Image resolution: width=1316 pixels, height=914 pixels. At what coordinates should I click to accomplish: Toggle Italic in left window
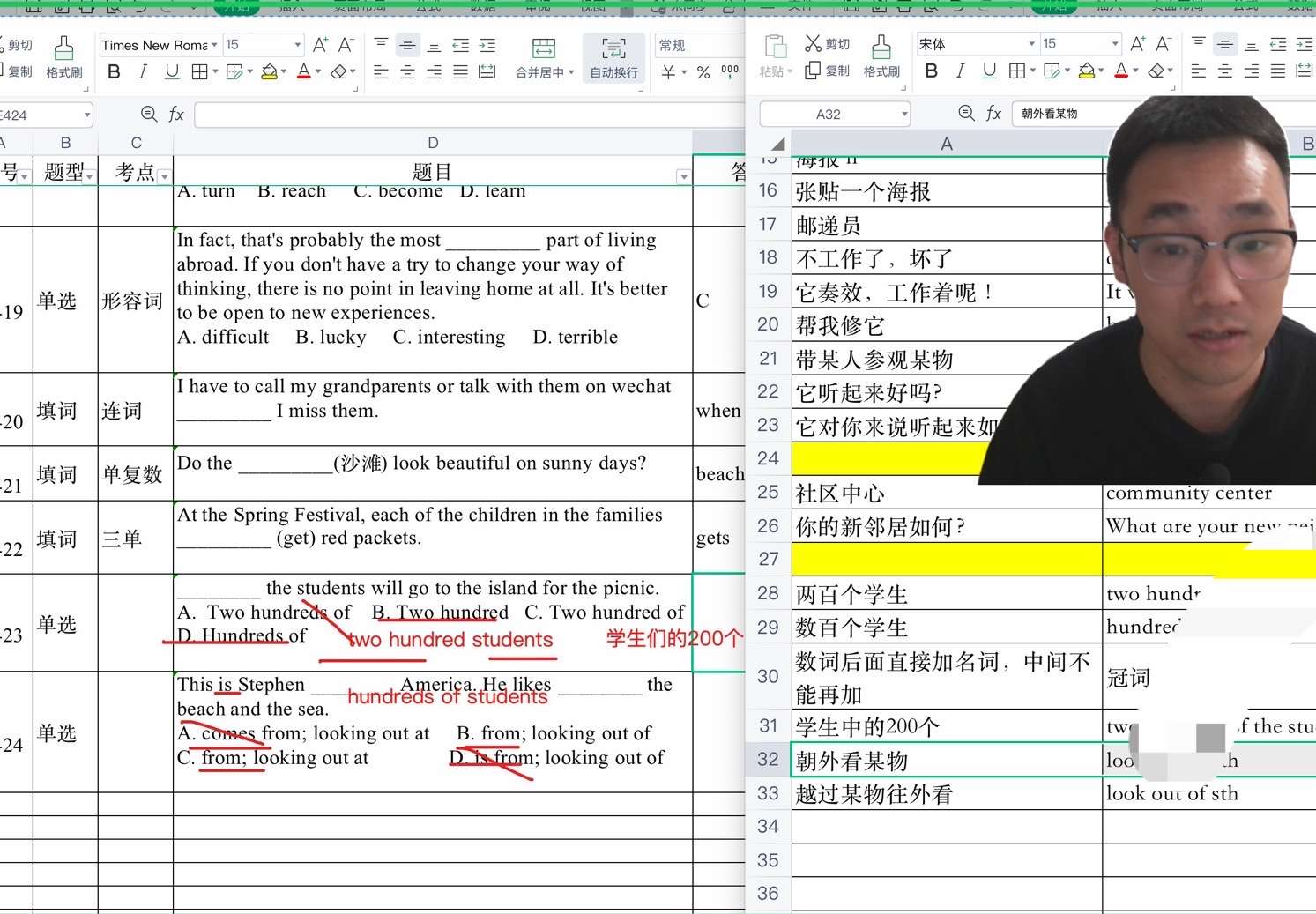(x=143, y=72)
